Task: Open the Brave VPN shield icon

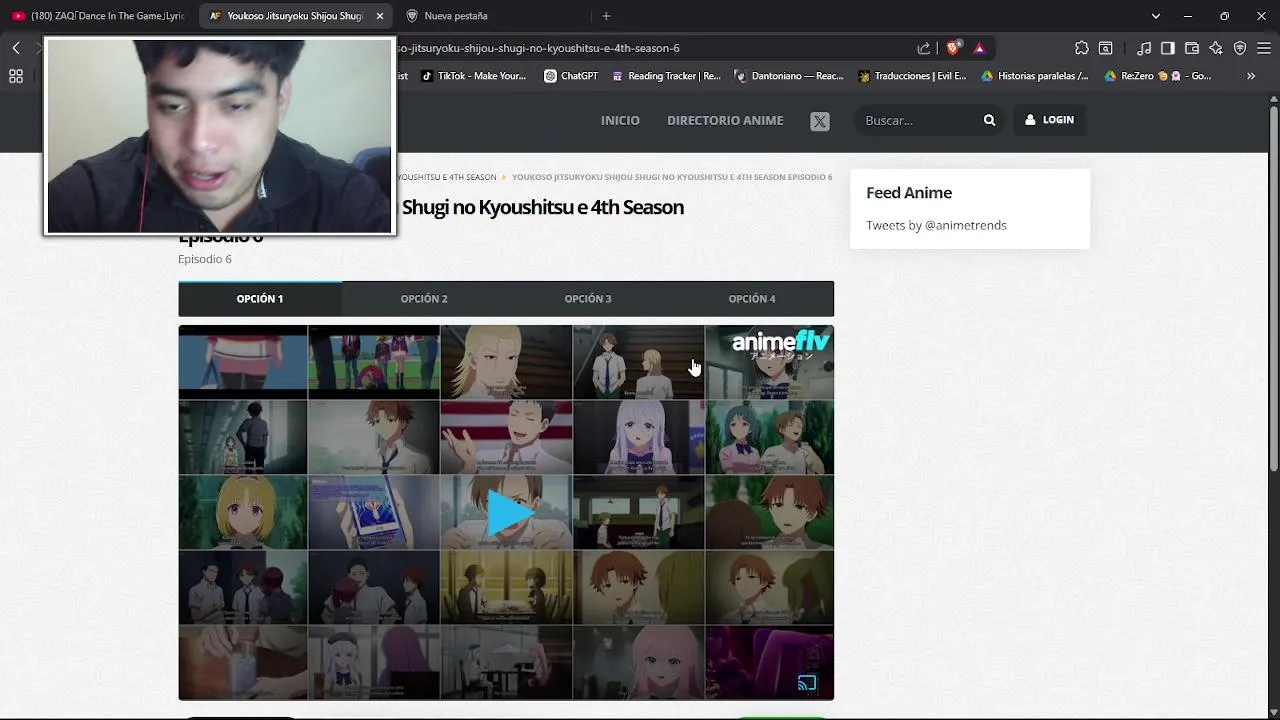Action: (x=1240, y=48)
